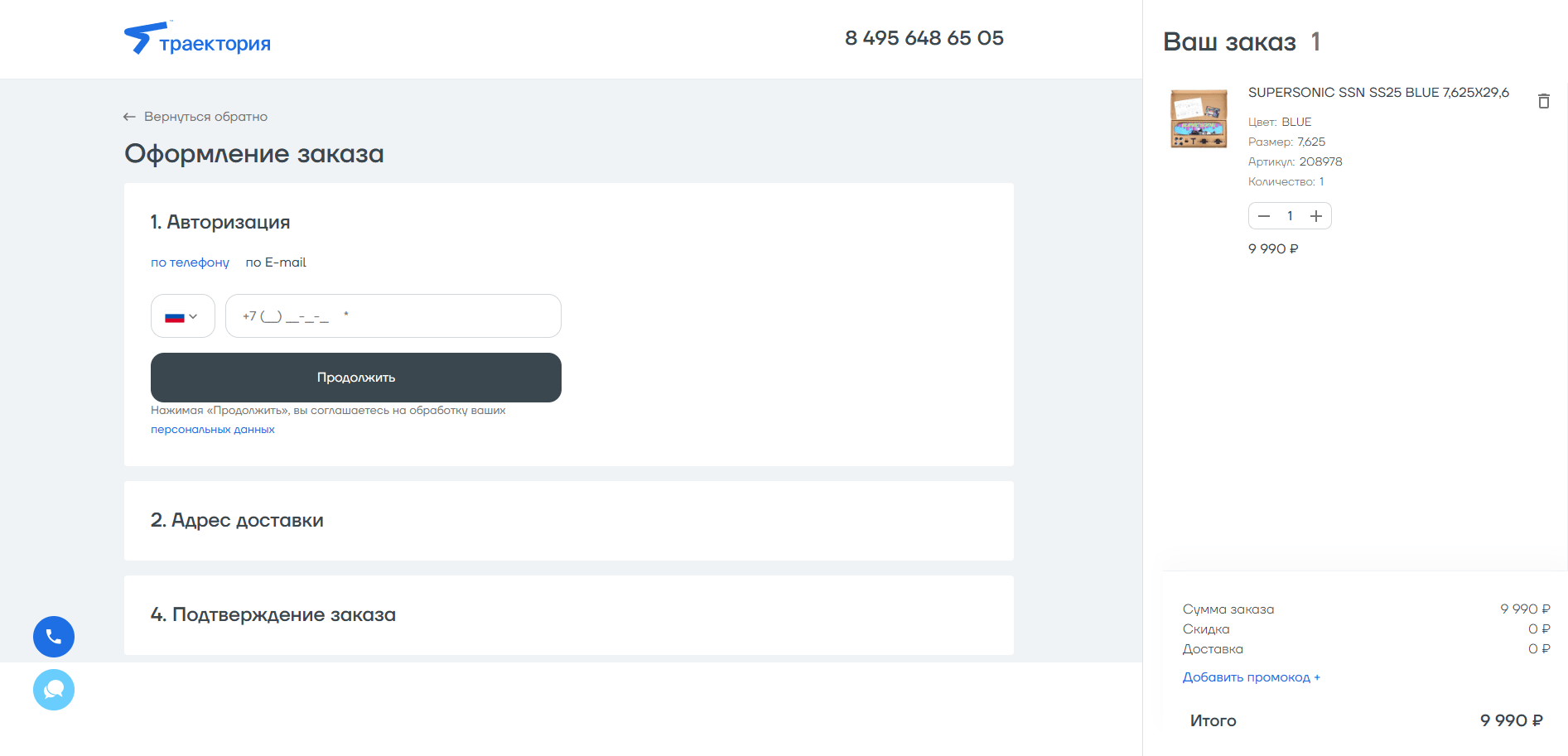Click the Supersonic product thumbnail
This screenshot has height=756, width=1568.
point(1199,119)
